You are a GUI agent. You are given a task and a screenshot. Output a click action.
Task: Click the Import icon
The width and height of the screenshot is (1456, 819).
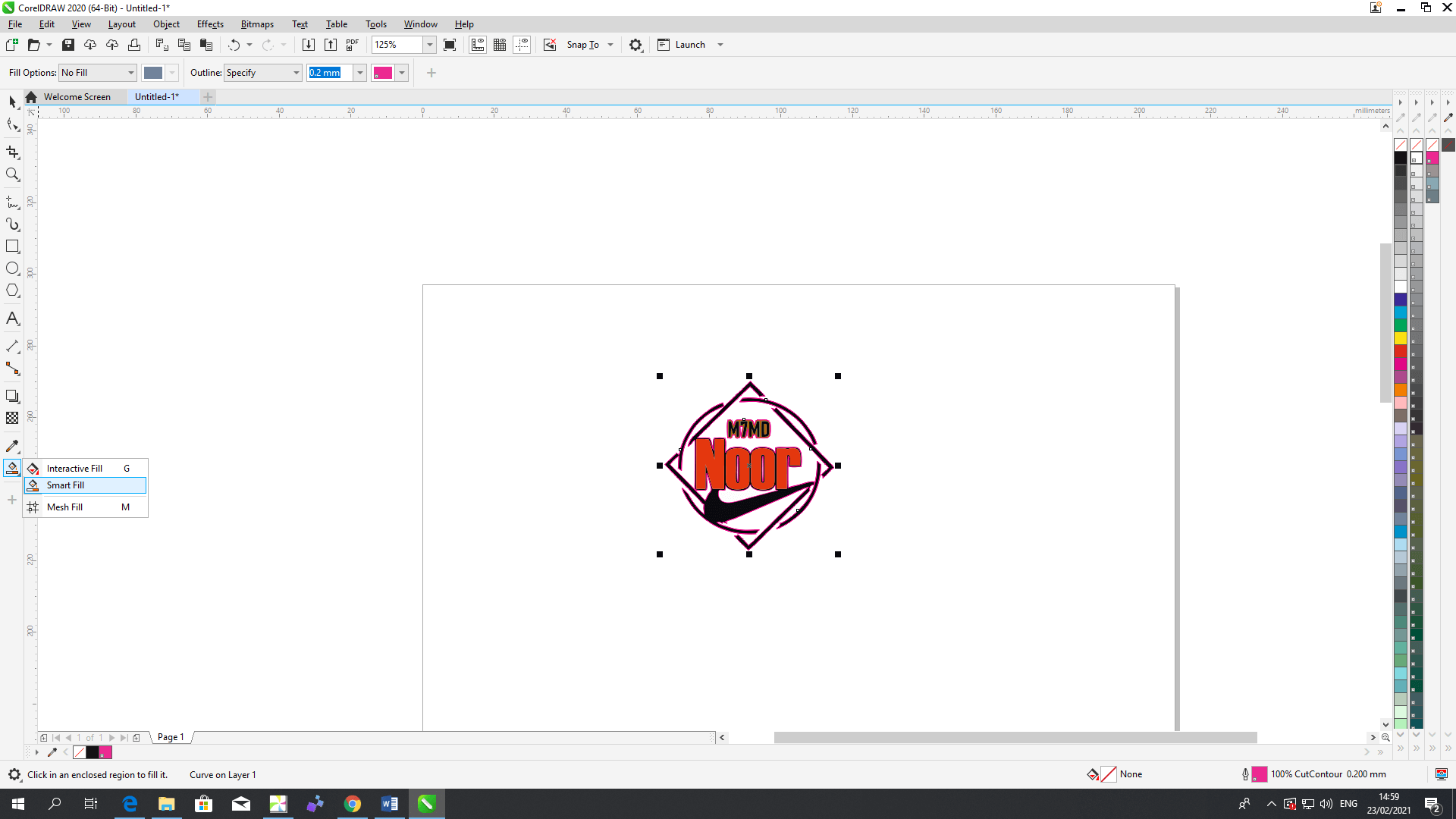point(309,45)
